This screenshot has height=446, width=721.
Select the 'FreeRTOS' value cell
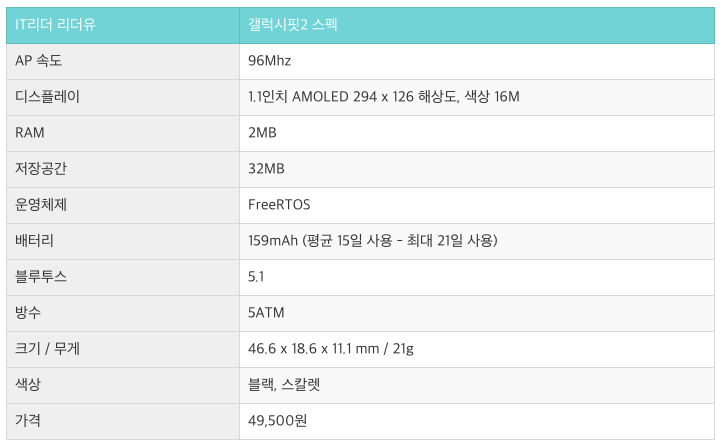(477, 205)
